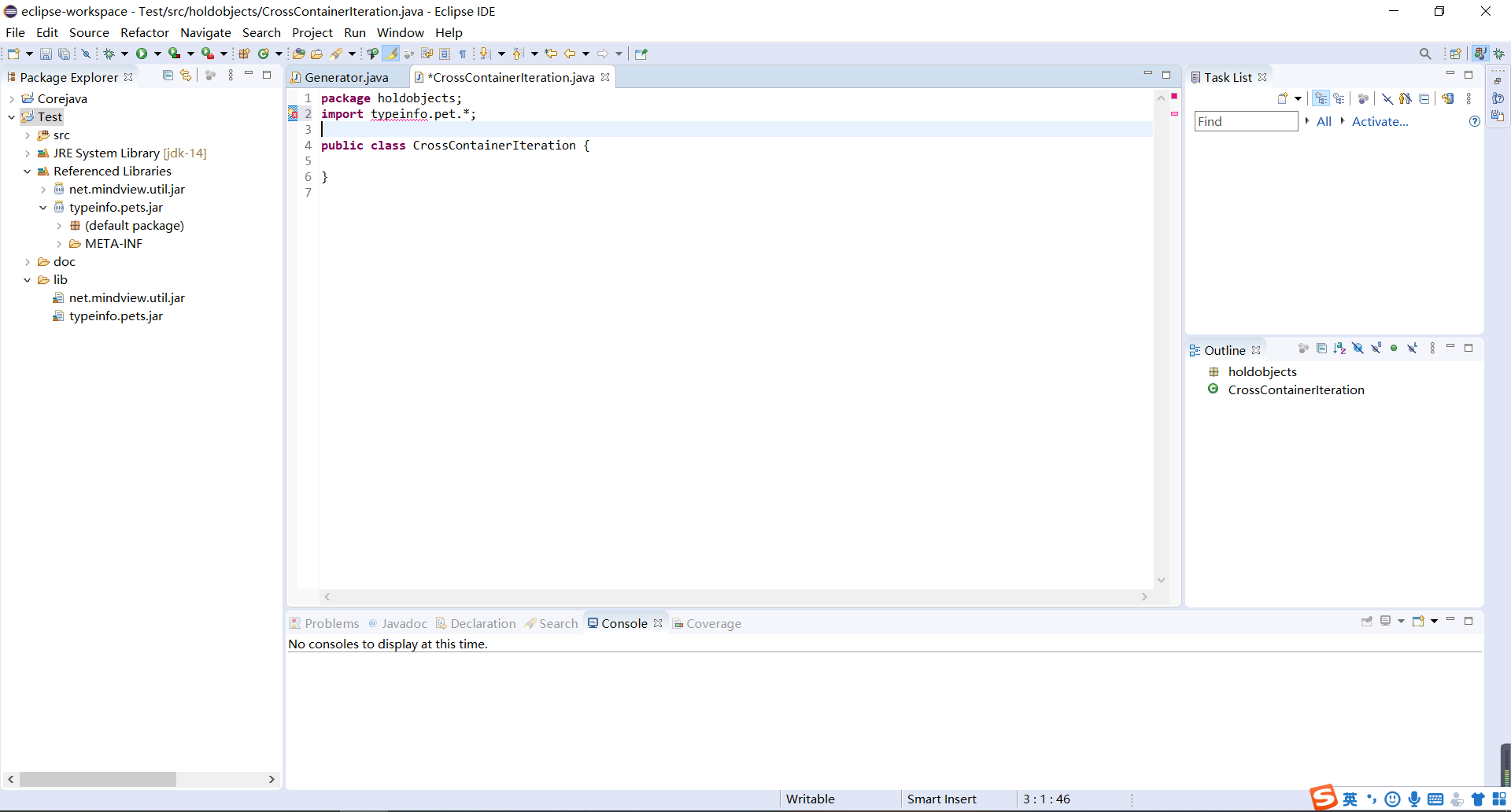
Task: Collapse All in Package Explorer
Action: coord(168,76)
